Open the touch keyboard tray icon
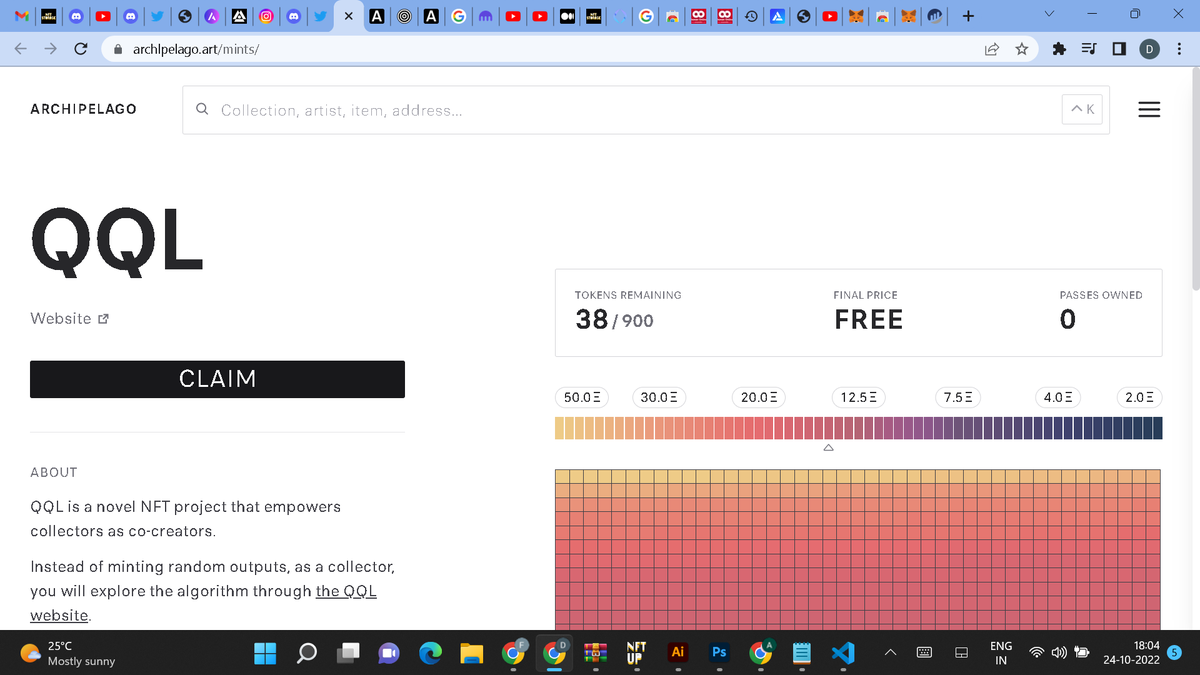The width and height of the screenshot is (1200, 675). pyautogui.click(x=925, y=653)
